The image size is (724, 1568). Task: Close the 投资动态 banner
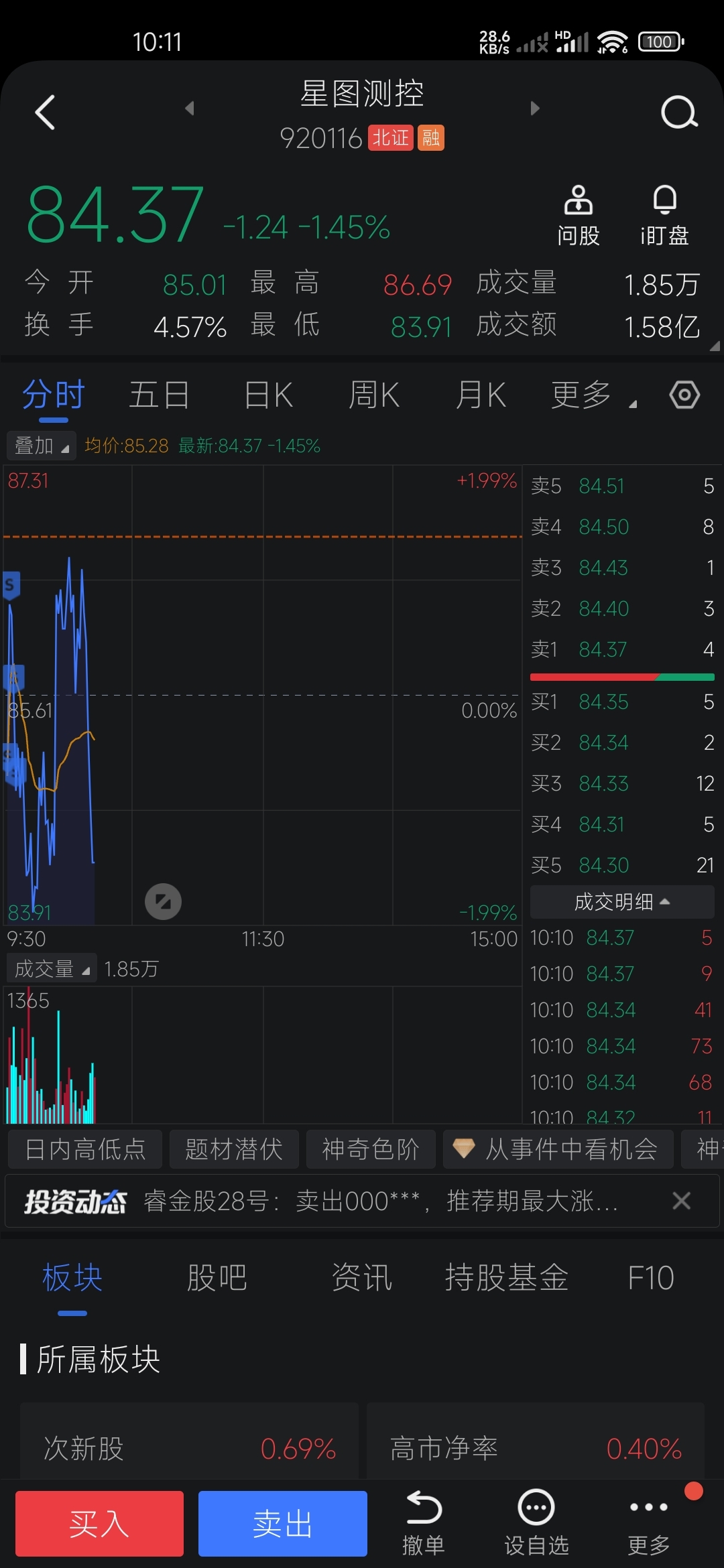coord(681,1201)
